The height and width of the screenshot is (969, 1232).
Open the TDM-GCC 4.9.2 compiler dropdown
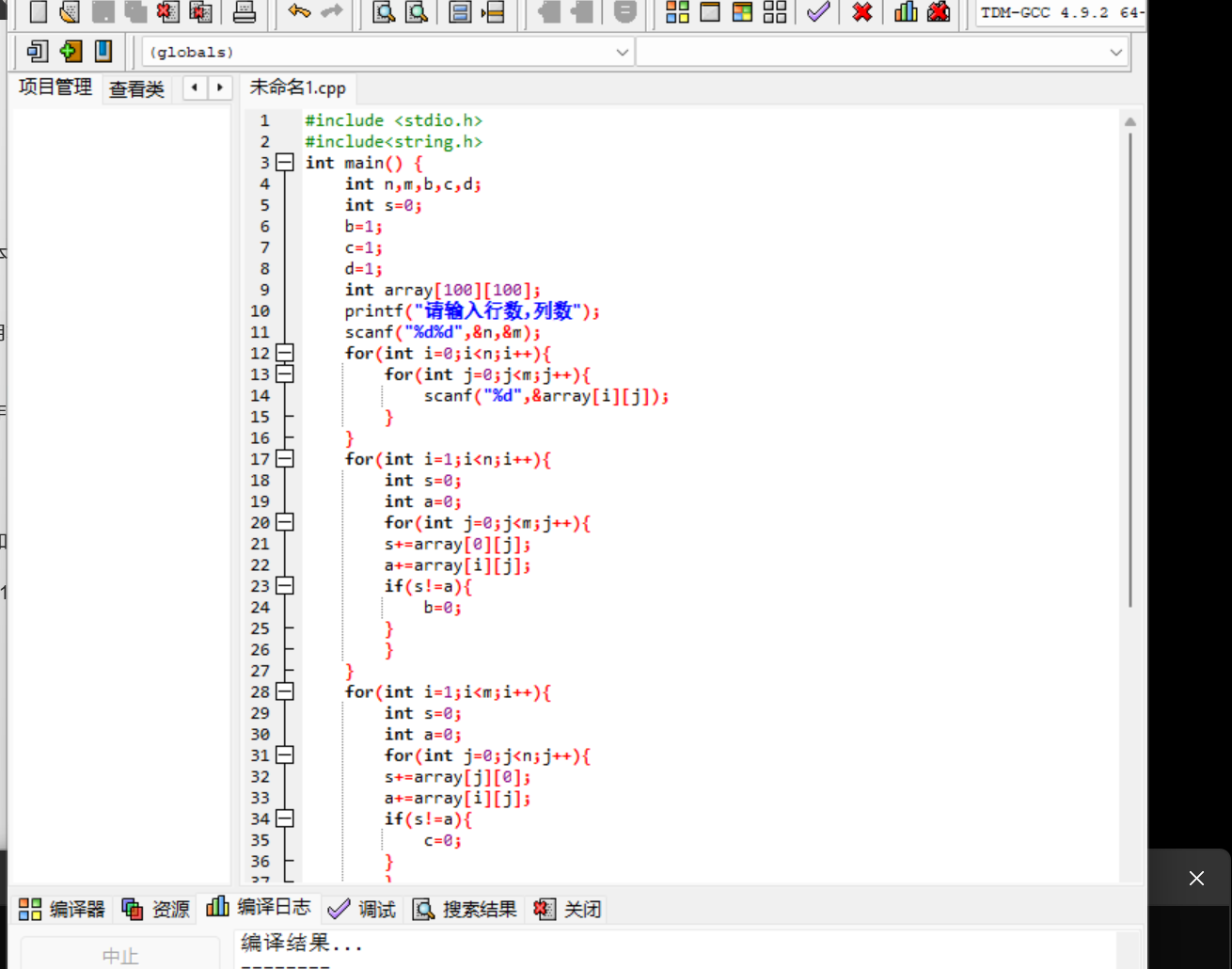1061,13
